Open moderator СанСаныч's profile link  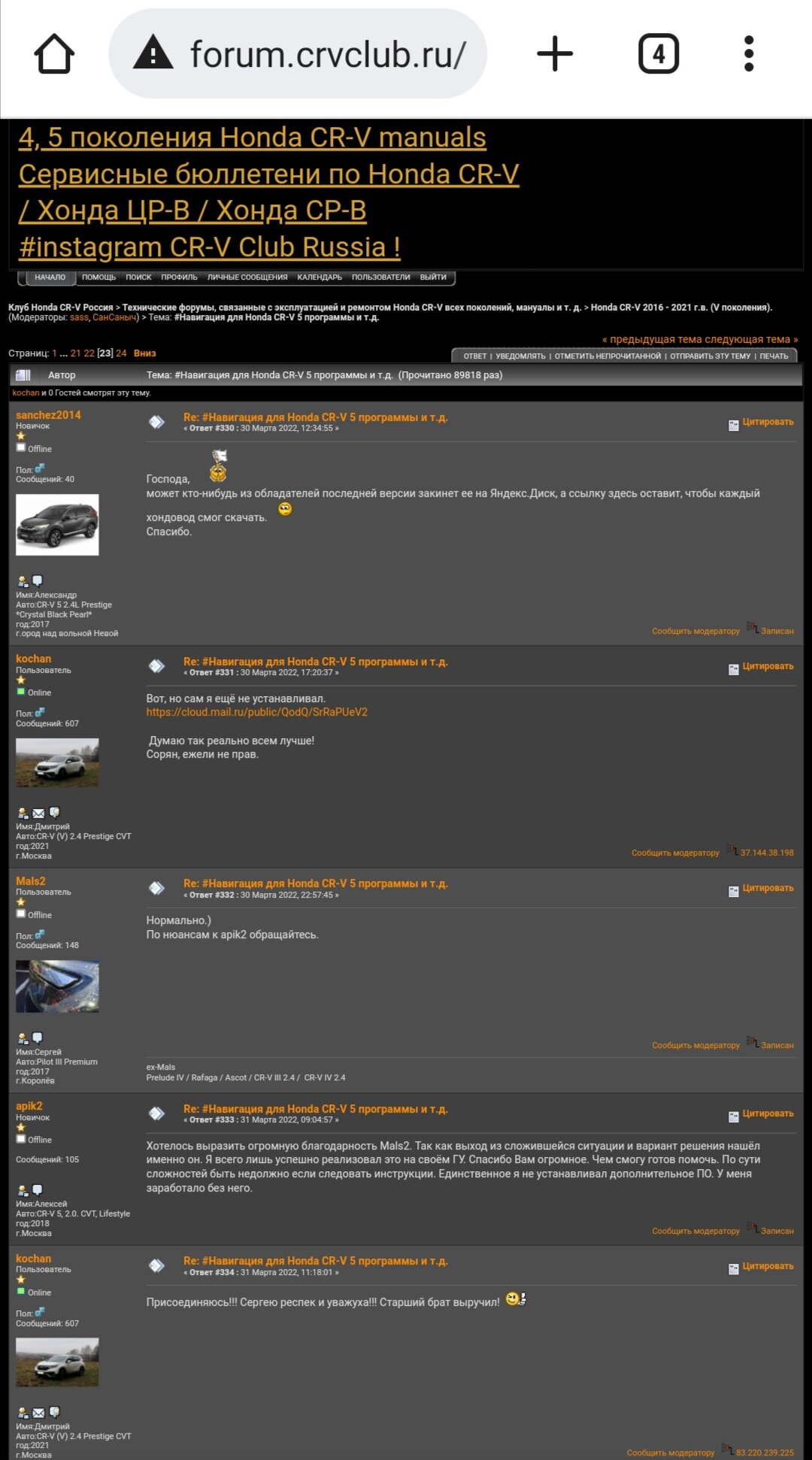click(114, 317)
